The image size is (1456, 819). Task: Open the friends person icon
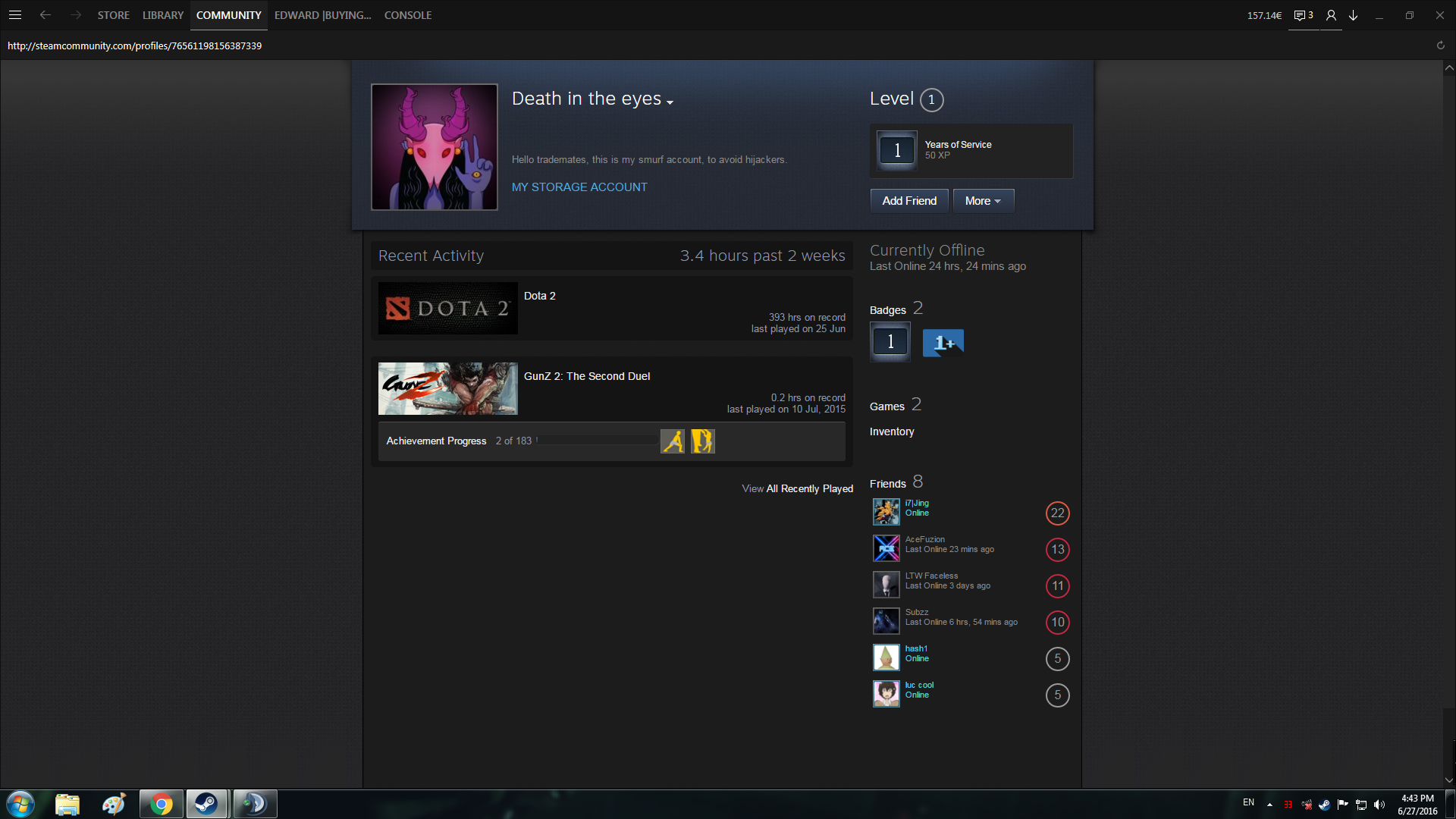tap(1331, 15)
